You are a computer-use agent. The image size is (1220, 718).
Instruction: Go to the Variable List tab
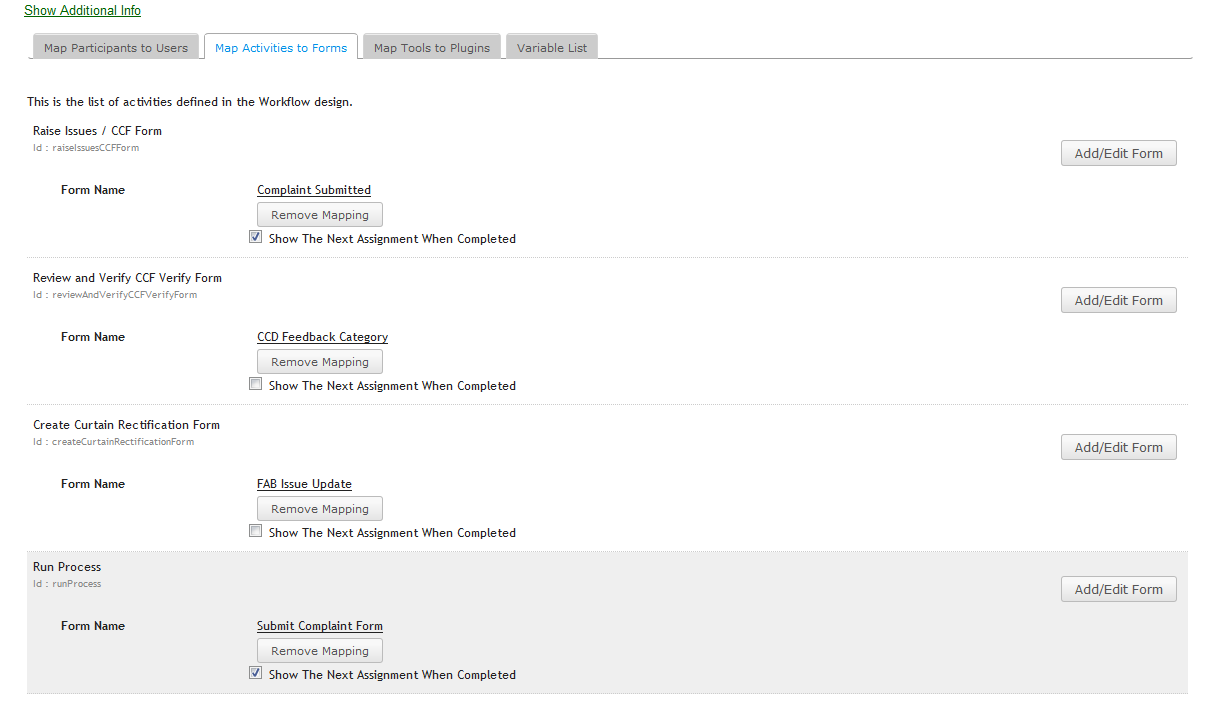coord(552,47)
